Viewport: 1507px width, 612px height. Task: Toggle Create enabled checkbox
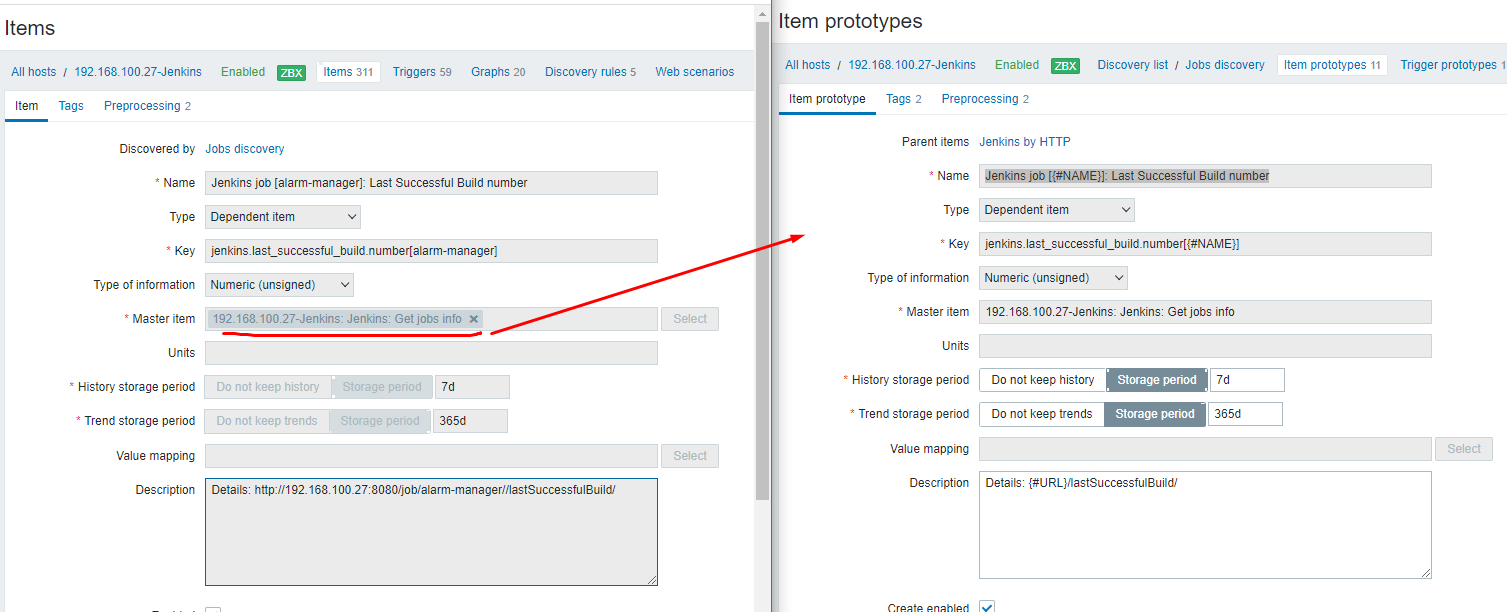tap(987, 607)
